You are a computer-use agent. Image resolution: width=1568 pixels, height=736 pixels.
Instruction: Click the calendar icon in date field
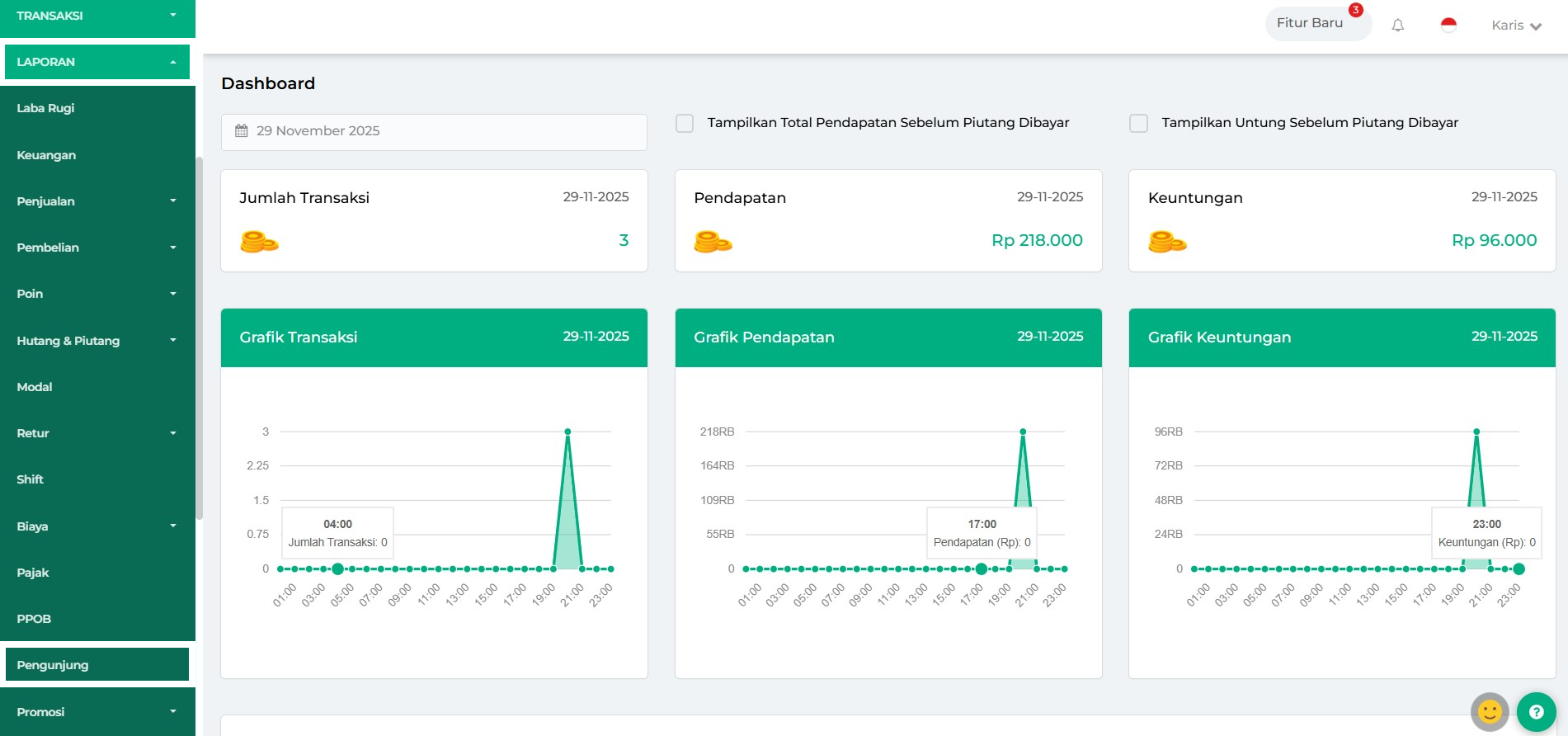click(x=242, y=131)
